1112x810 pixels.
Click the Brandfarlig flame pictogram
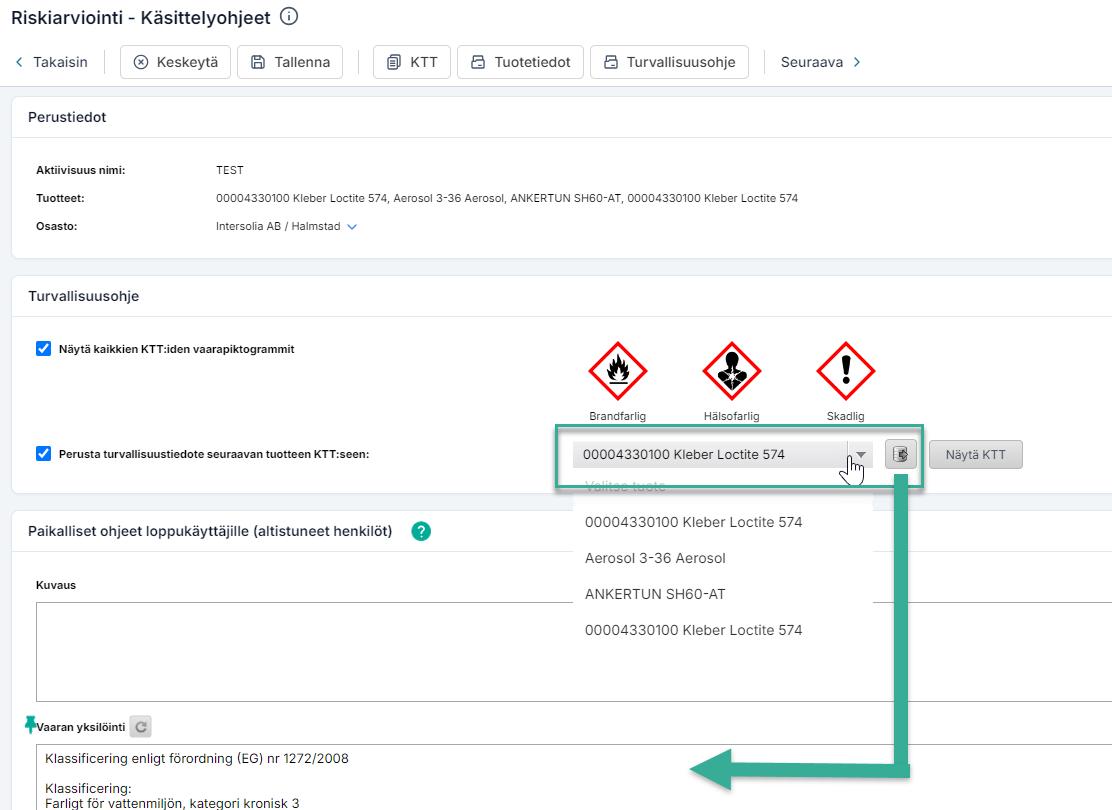618,371
